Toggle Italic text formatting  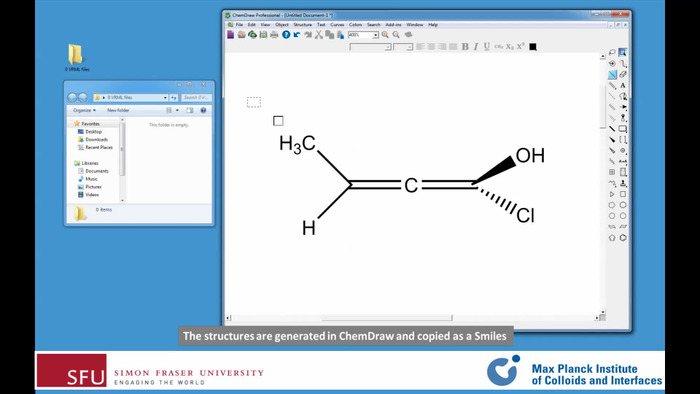point(475,47)
